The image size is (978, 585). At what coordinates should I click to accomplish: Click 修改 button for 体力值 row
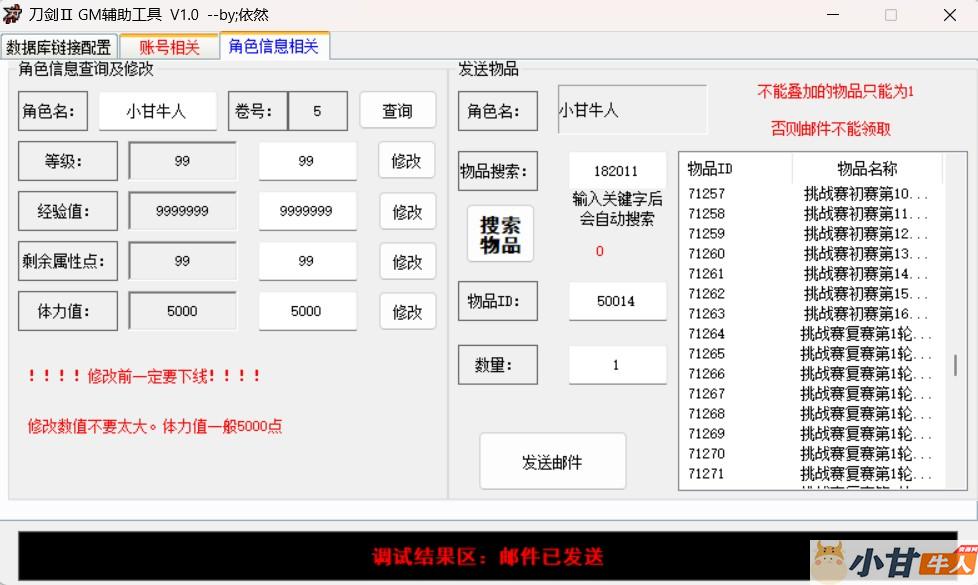pyautogui.click(x=407, y=312)
